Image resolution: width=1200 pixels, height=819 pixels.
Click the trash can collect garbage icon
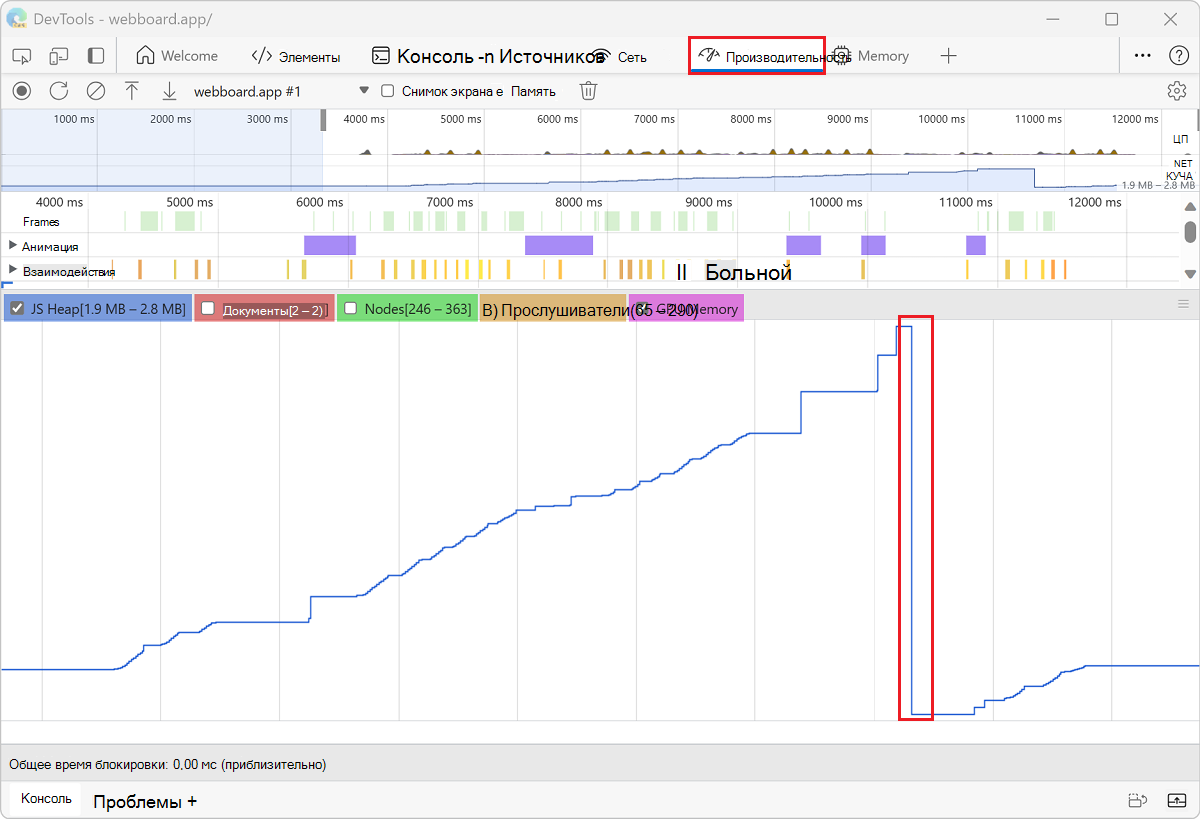tap(589, 91)
